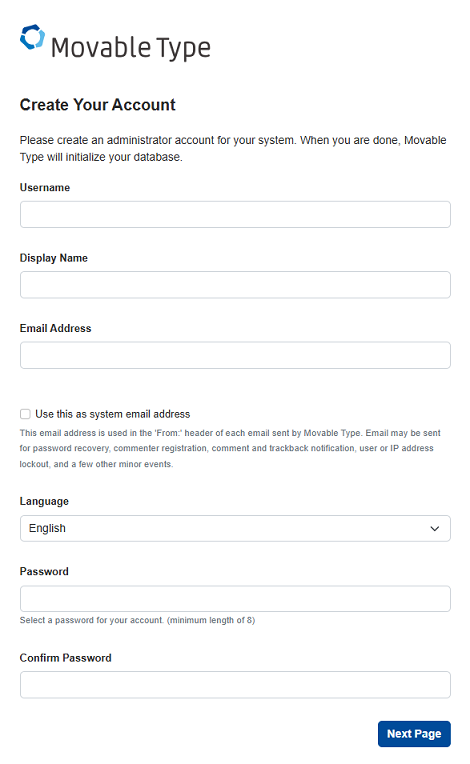Select the Email Address text box
Viewport: 470px width, 764px height.
pos(235,355)
